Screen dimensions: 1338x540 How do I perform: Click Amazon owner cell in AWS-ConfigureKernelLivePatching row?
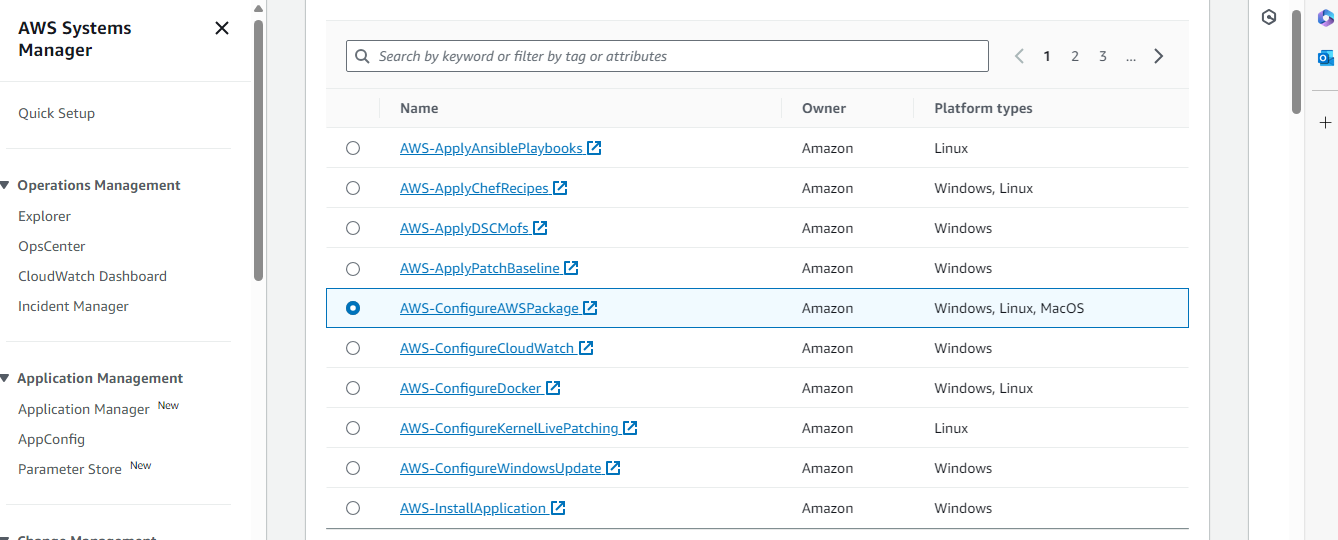(x=828, y=428)
